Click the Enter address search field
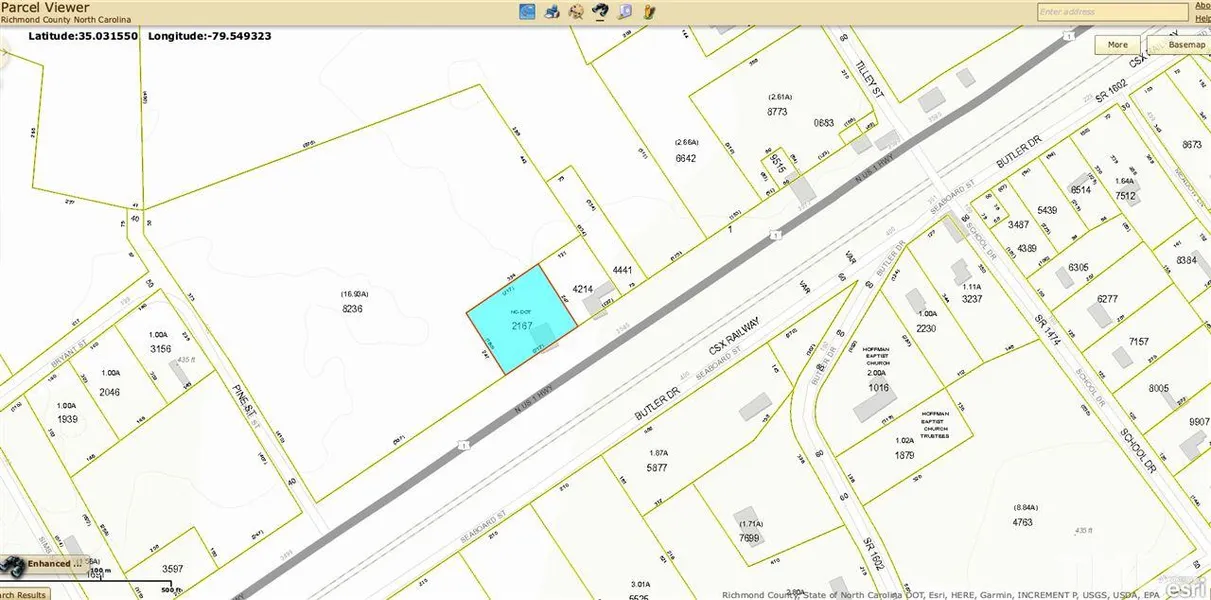 (x=1110, y=12)
